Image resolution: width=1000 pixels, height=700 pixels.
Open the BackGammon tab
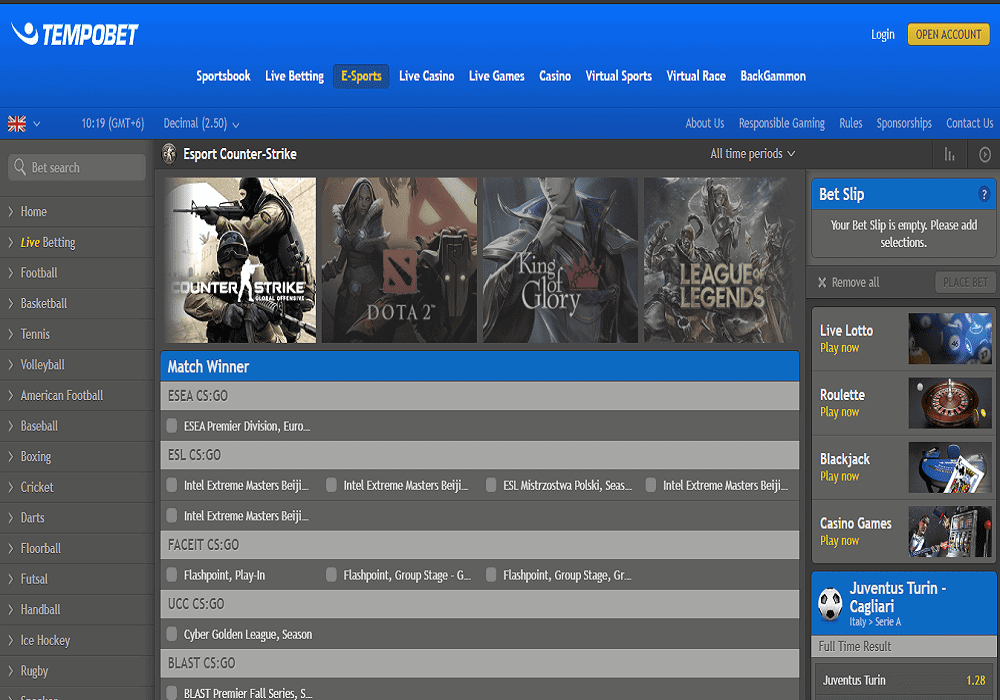click(773, 76)
